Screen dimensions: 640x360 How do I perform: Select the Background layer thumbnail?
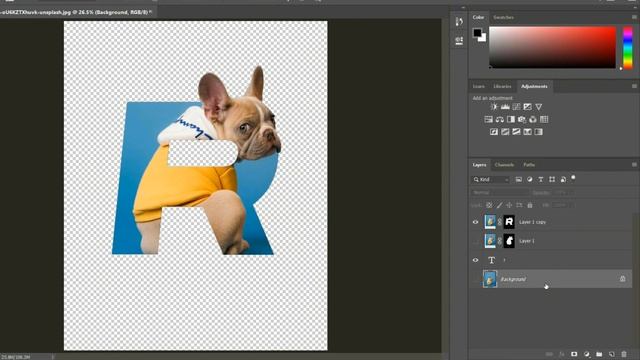(490, 279)
